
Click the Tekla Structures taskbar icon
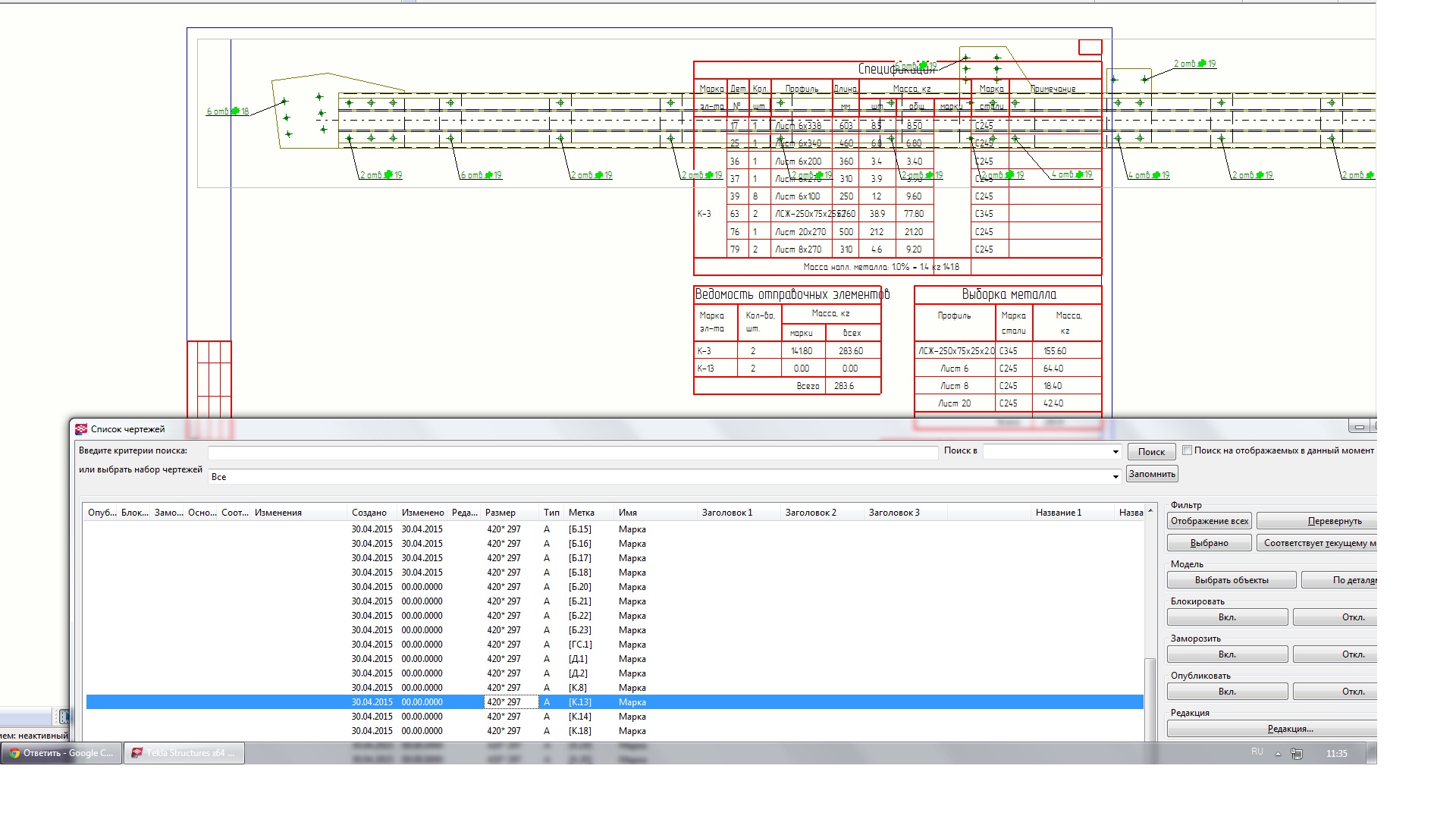tap(137, 753)
